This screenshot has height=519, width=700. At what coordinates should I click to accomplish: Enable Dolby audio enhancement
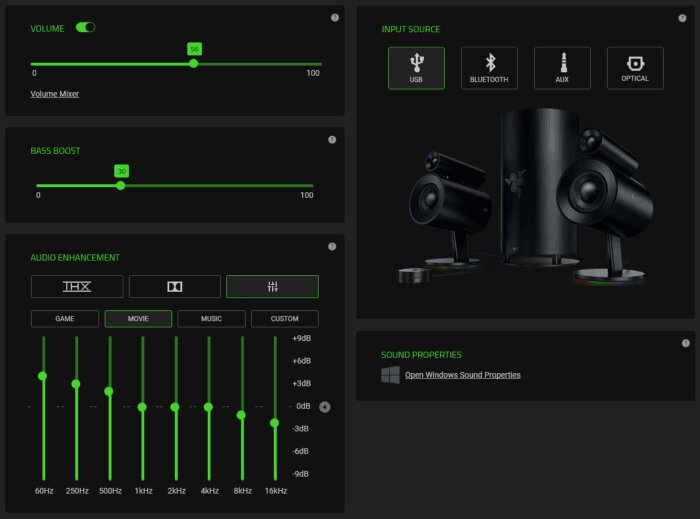(175, 286)
